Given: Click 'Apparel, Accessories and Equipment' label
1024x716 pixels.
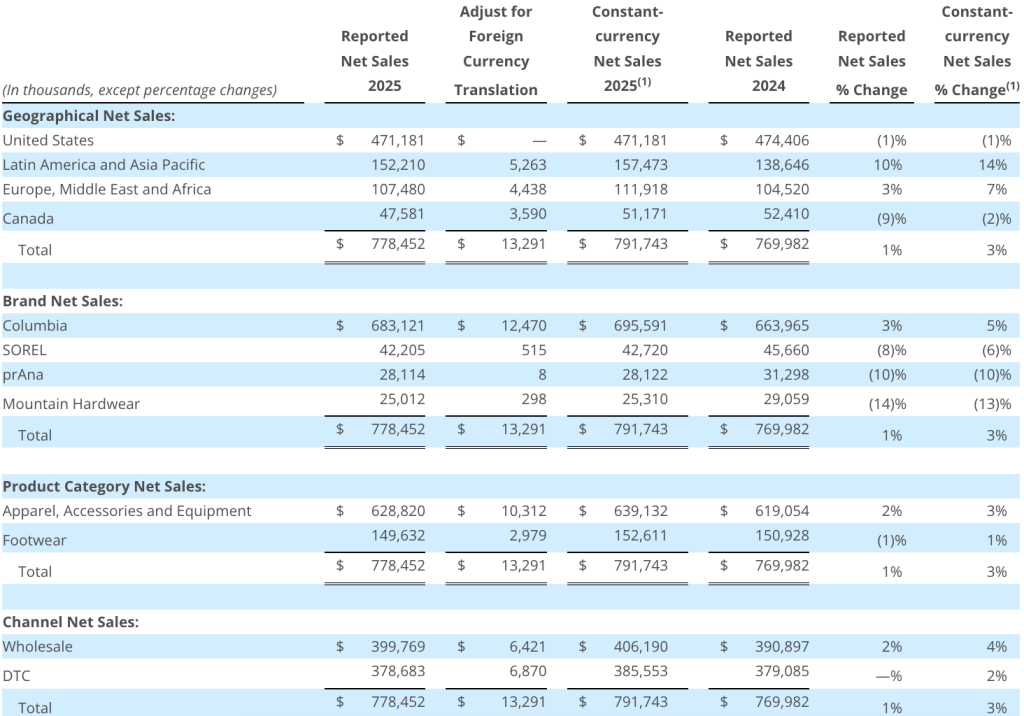Looking at the screenshot, I should tap(127, 511).
